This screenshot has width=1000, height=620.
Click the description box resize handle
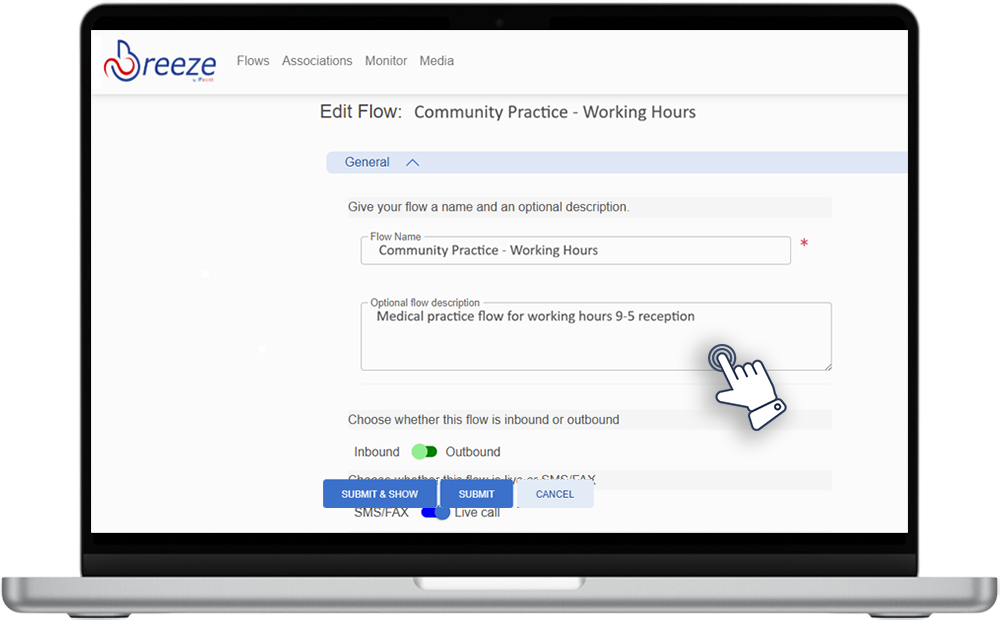click(x=826, y=365)
